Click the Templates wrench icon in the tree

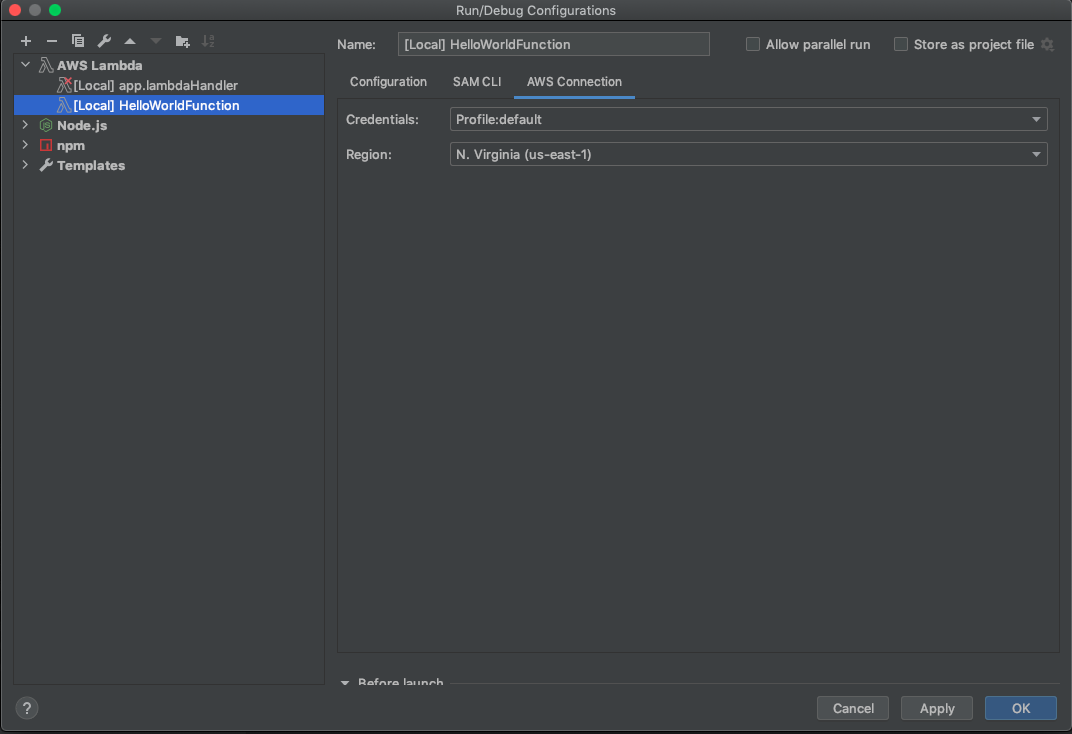[46, 165]
